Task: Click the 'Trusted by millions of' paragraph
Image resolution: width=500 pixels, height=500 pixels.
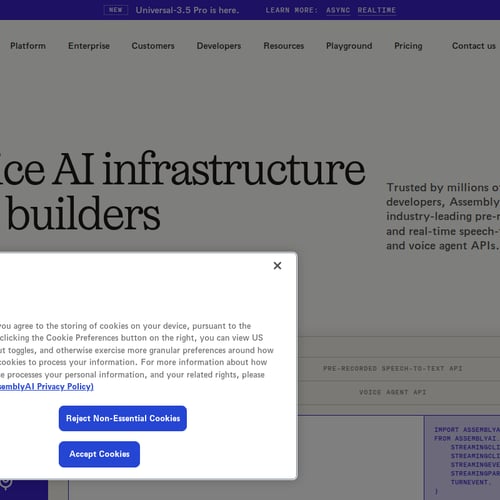Action: pyautogui.click(x=443, y=216)
